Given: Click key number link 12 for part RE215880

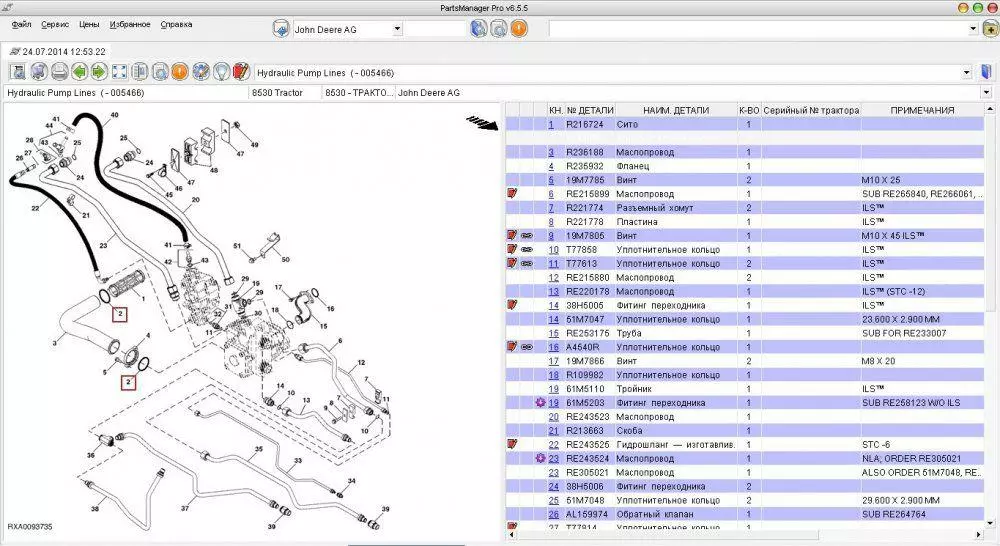Looking at the screenshot, I should point(553,278).
